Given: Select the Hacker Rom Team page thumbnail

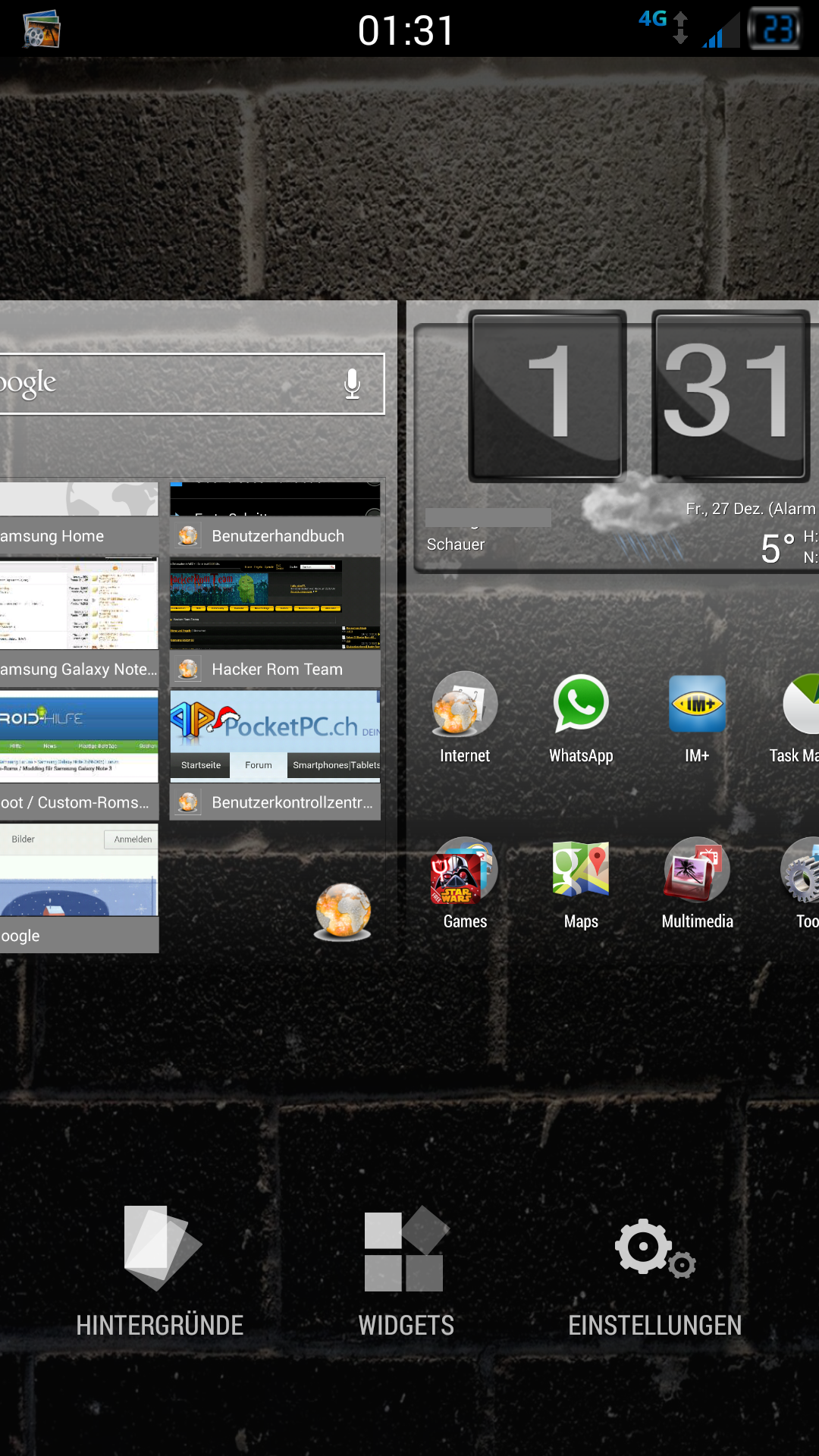Looking at the screenshot, I should (x=275, y=604).
